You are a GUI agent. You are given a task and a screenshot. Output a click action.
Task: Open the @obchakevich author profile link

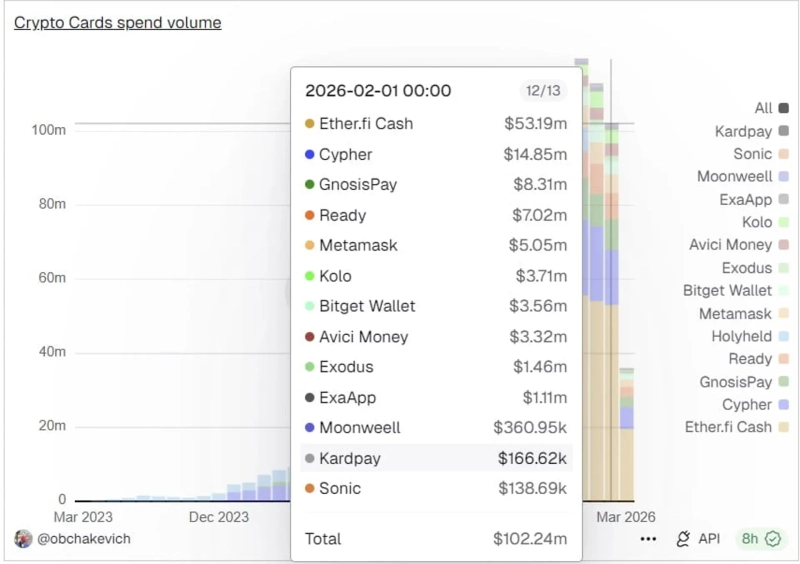tap(84, 539)
